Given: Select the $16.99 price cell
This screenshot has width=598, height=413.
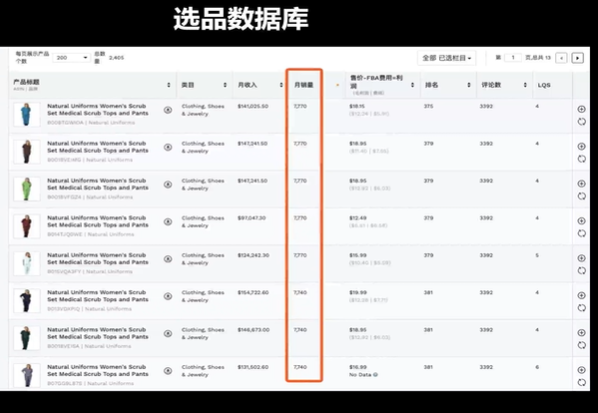Looking at the screenshot, I should (x=358, y=367).
